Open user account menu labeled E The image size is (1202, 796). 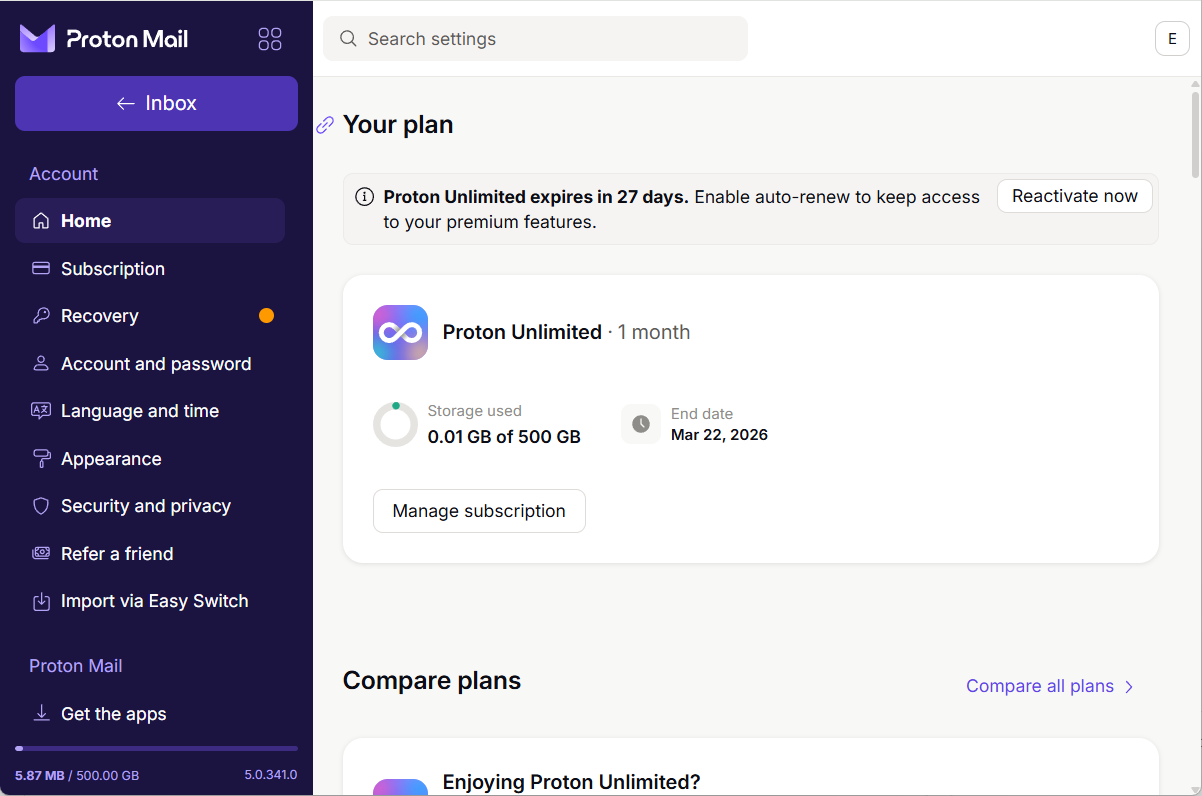1172,39
